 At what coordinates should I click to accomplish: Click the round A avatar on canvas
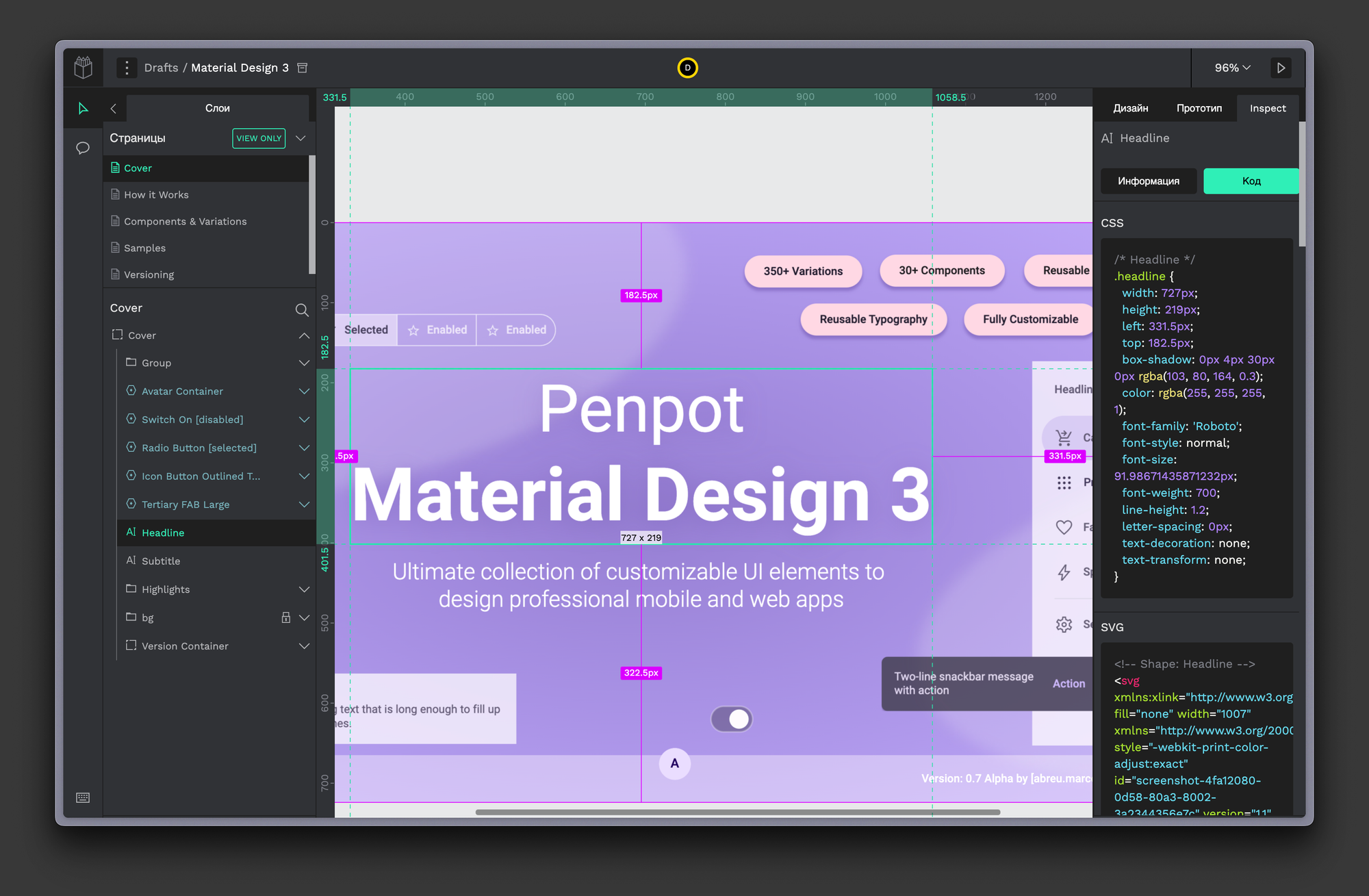click(674, 763)
